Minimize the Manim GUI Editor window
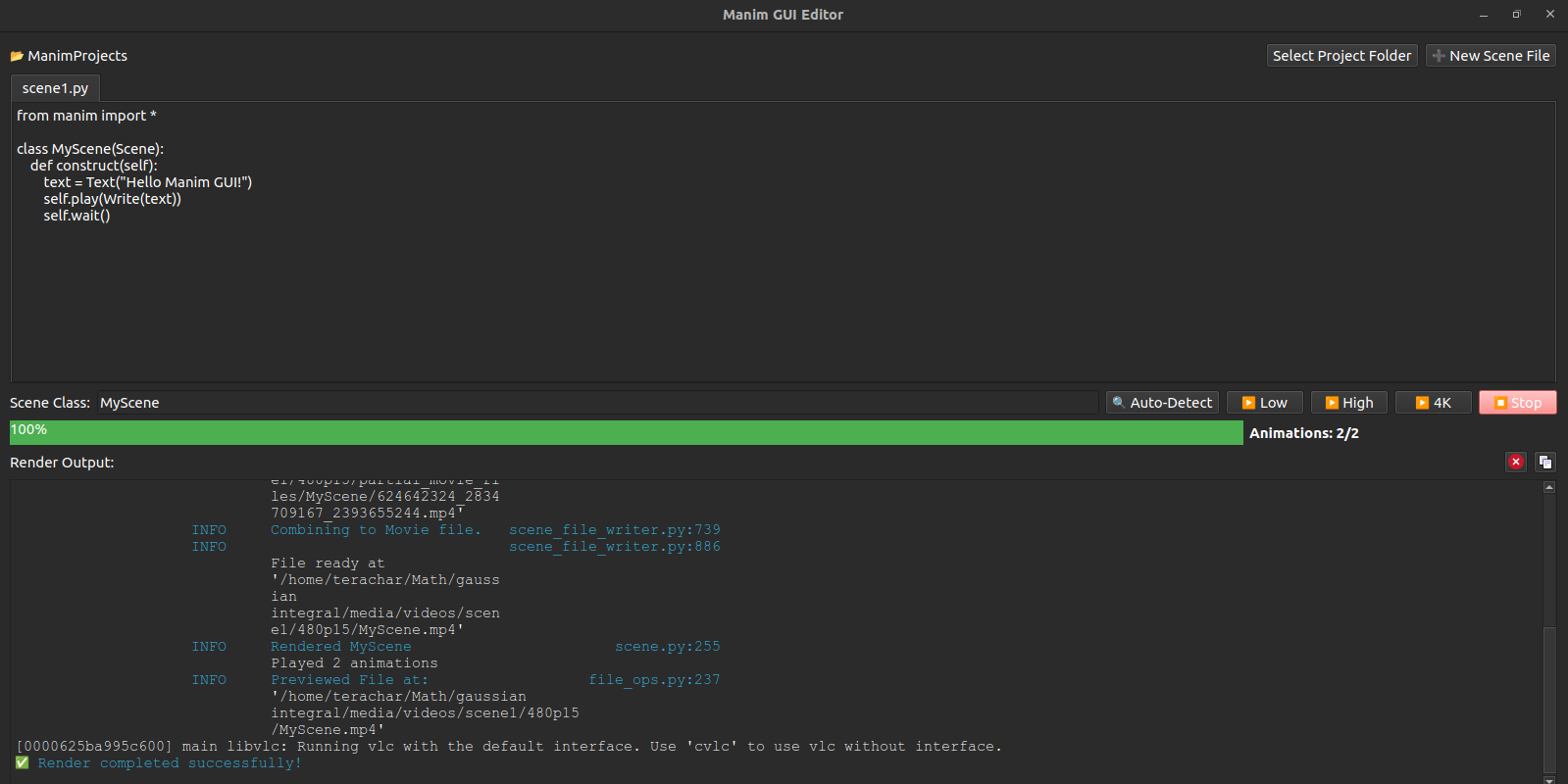The height and width of the screenshot is (784, 1568). pyautogui.click(x=1484, y=15)
